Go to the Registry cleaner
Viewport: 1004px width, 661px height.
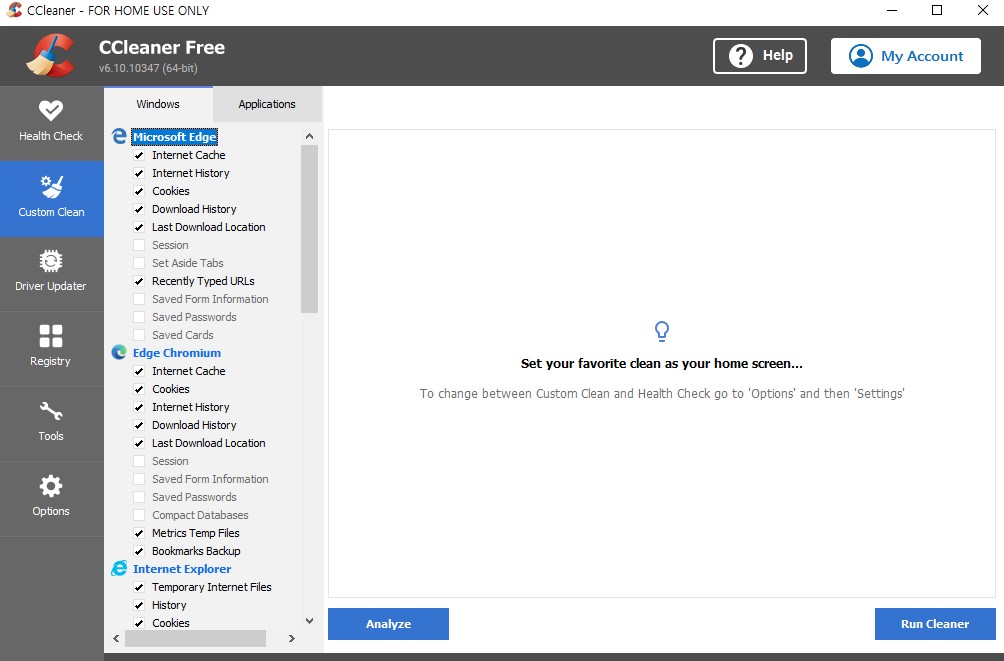(51, 348)
